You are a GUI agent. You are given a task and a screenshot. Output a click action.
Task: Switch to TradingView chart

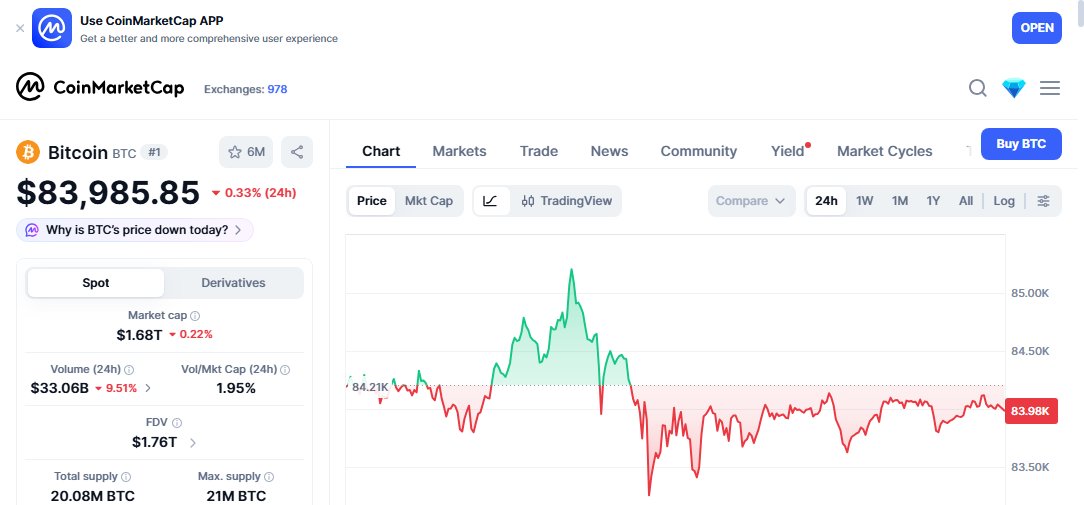tap(567, 201)
